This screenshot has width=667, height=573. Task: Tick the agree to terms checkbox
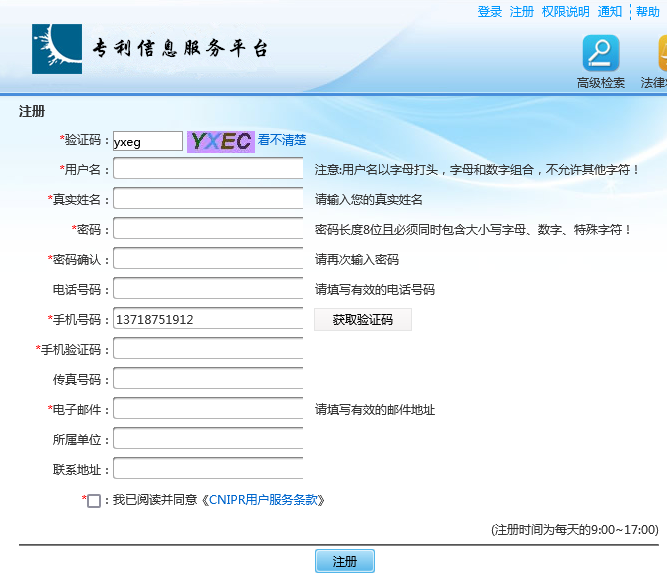pyautogui.click(x=94, y=500)
